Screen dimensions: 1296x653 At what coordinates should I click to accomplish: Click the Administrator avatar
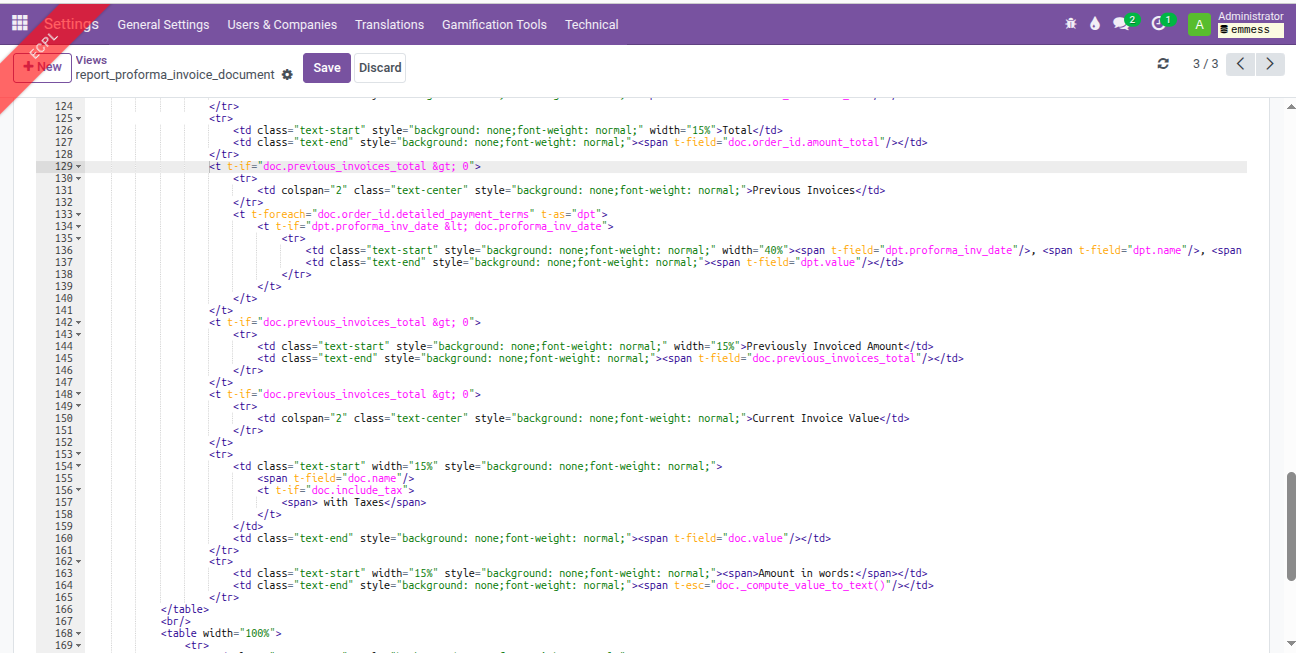1199,24
